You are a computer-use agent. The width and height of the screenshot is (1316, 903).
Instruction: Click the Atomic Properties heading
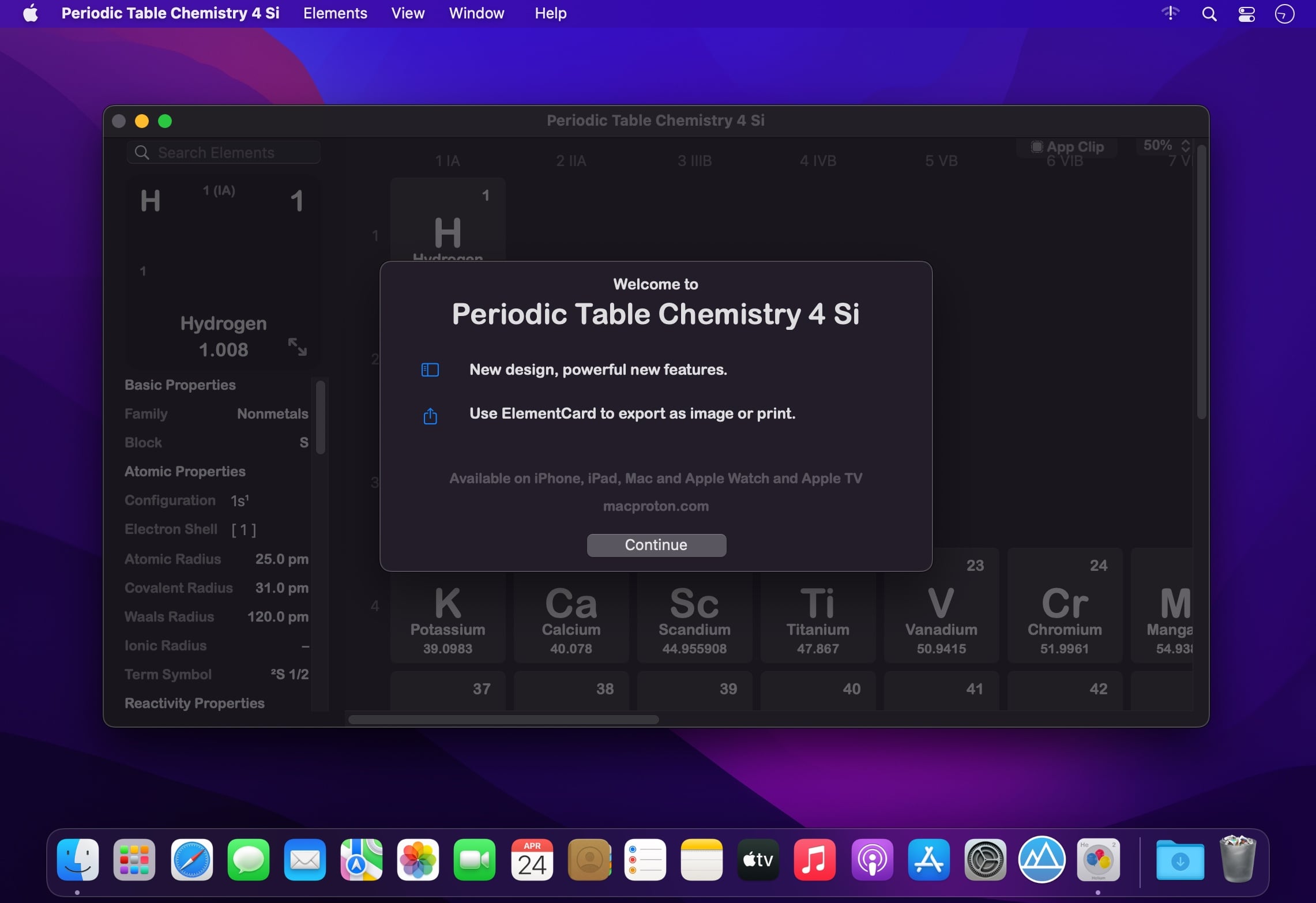(185, 472)
